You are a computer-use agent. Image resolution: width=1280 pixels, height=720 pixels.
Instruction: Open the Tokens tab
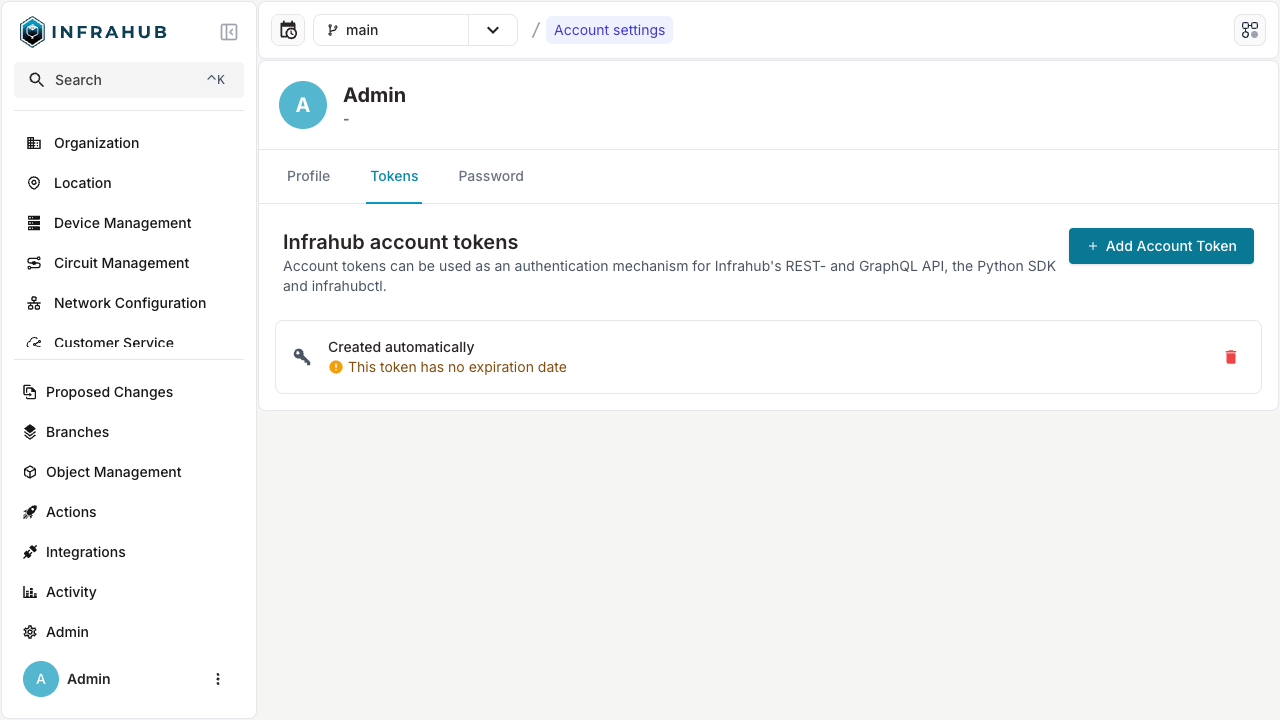coord(394,176)
